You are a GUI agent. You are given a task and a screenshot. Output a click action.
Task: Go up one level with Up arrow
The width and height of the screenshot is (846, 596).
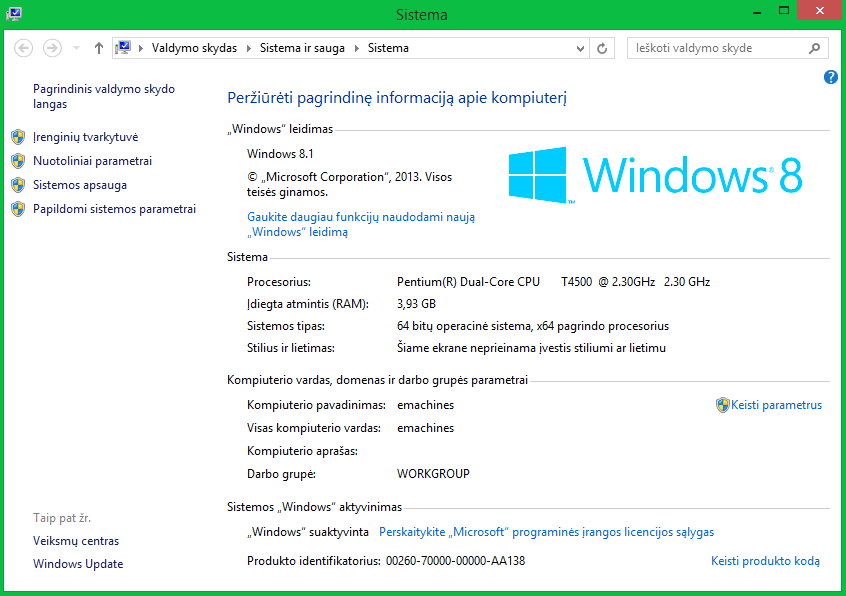click(98, 48)
